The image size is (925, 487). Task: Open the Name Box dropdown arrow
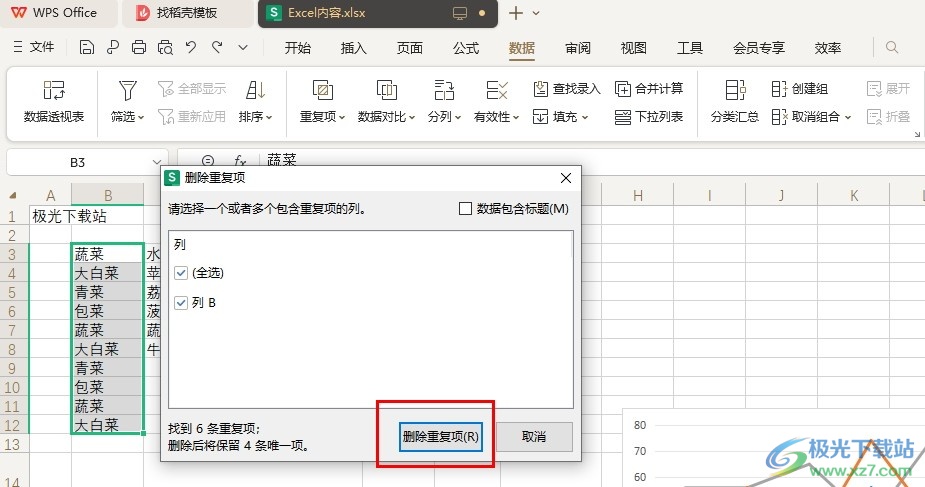pos(157,162)
